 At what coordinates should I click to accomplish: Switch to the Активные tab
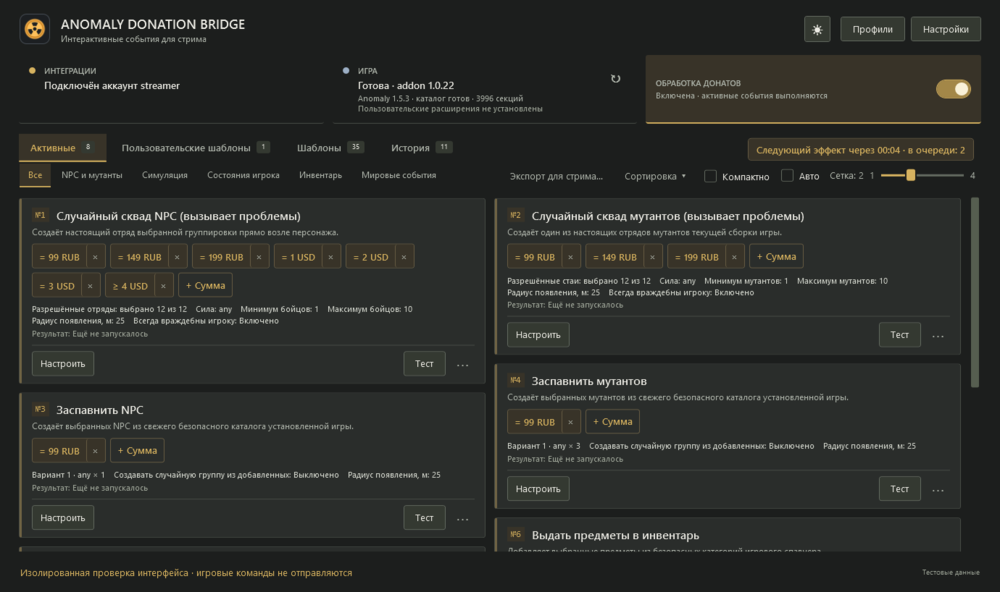pyautogui.click(x=62, y=148)
